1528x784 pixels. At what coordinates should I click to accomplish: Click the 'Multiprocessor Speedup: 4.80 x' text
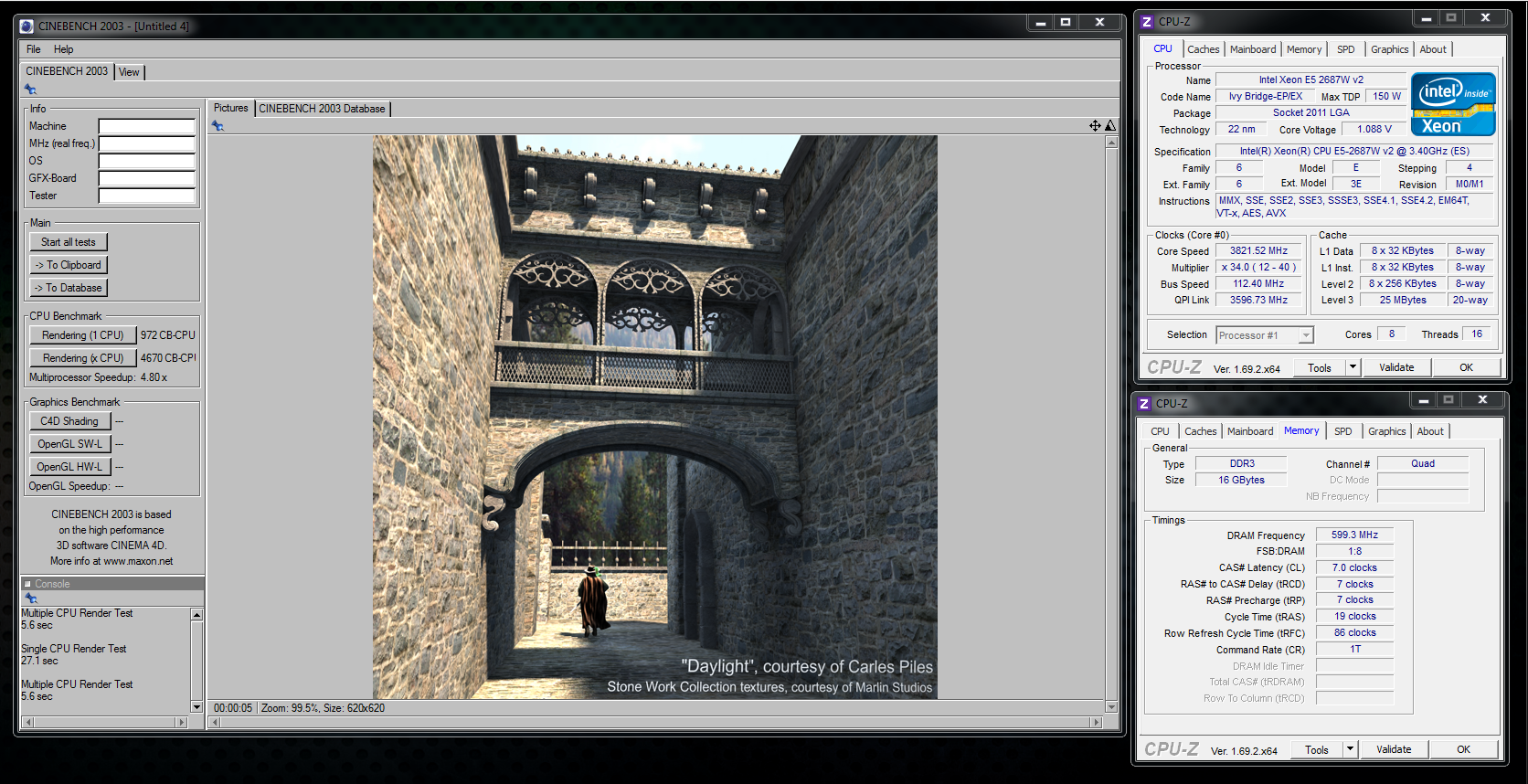pos(98,377)
